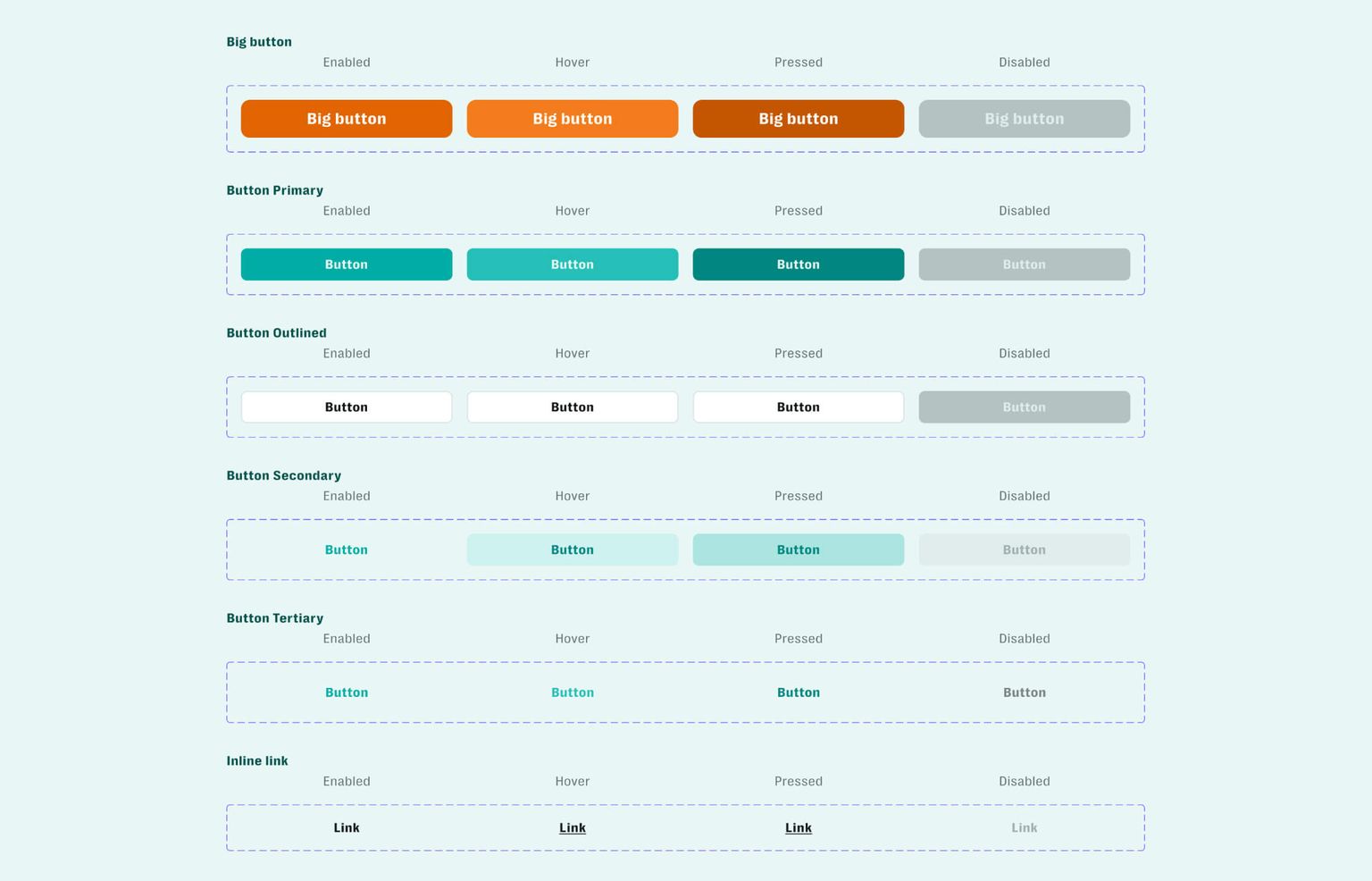
Task: Click the disabled gray Link
Action: 1025,827
